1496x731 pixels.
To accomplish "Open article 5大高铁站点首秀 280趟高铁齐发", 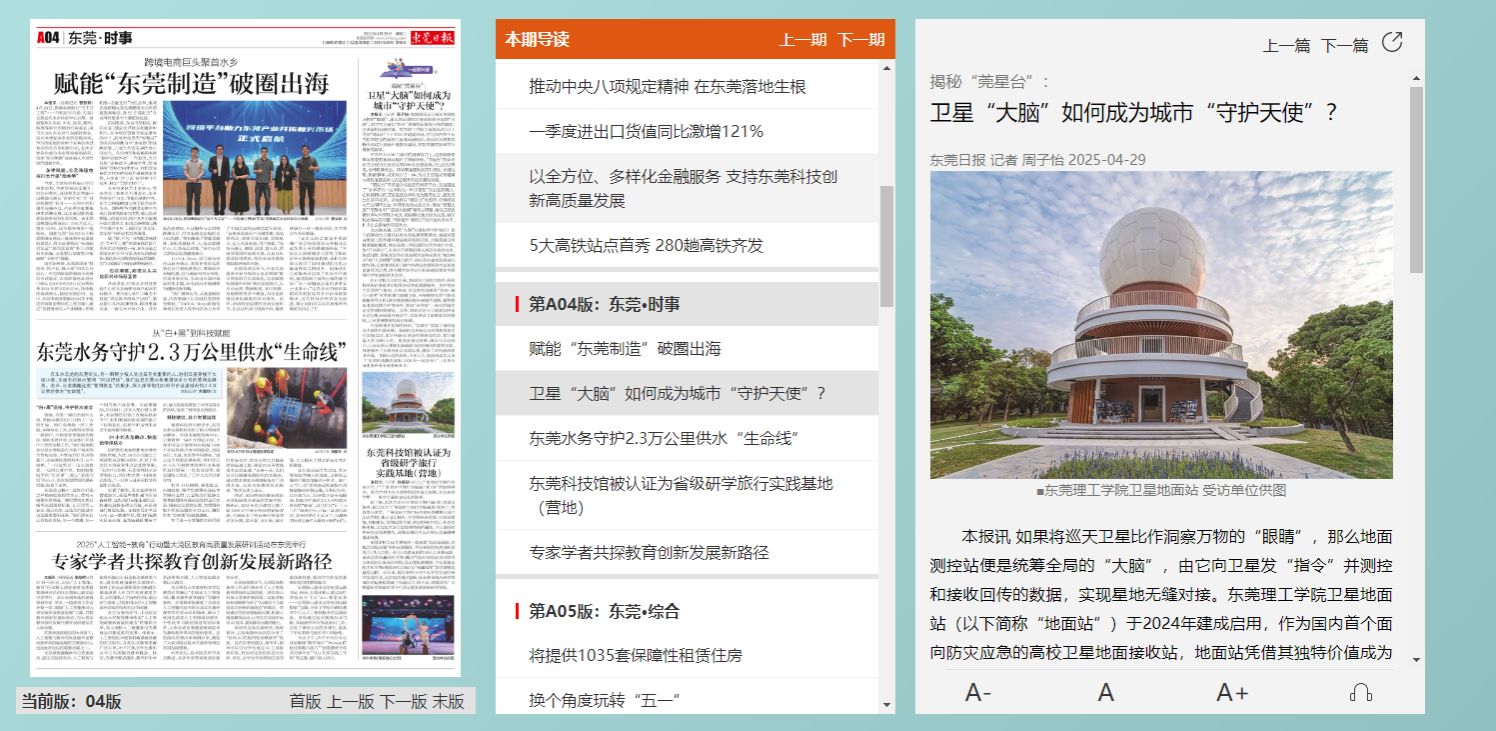I will click(646, 245).
